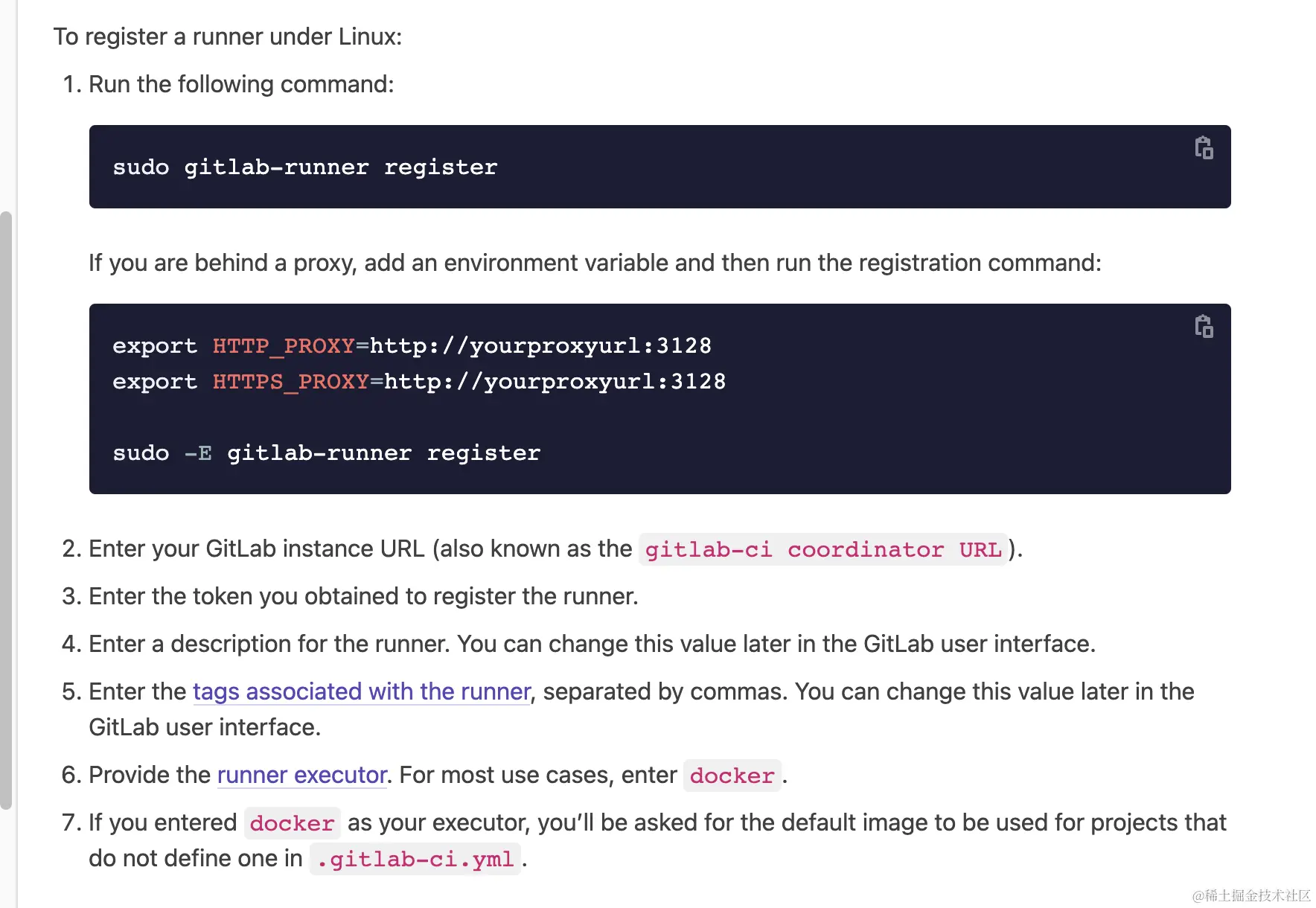Click the HTTPS_PROXY variable in the code block
The height and width of the screenshot is (908, 1316).
click(x=291, y=381)
